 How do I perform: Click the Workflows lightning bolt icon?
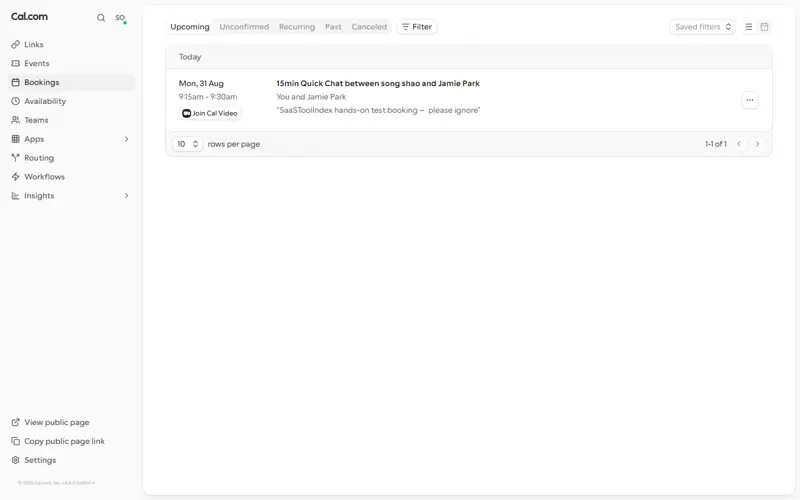pyautogui.click(x=16, y=177)
